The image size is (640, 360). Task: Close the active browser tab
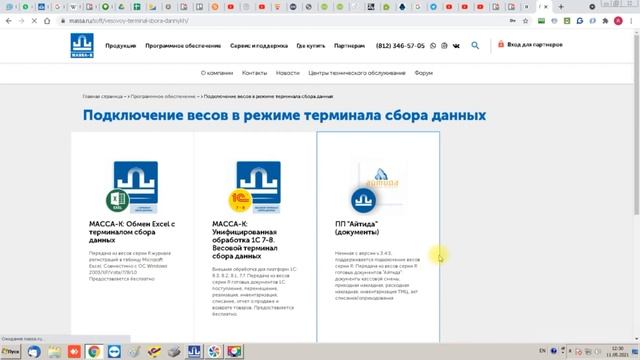(546, 7)
